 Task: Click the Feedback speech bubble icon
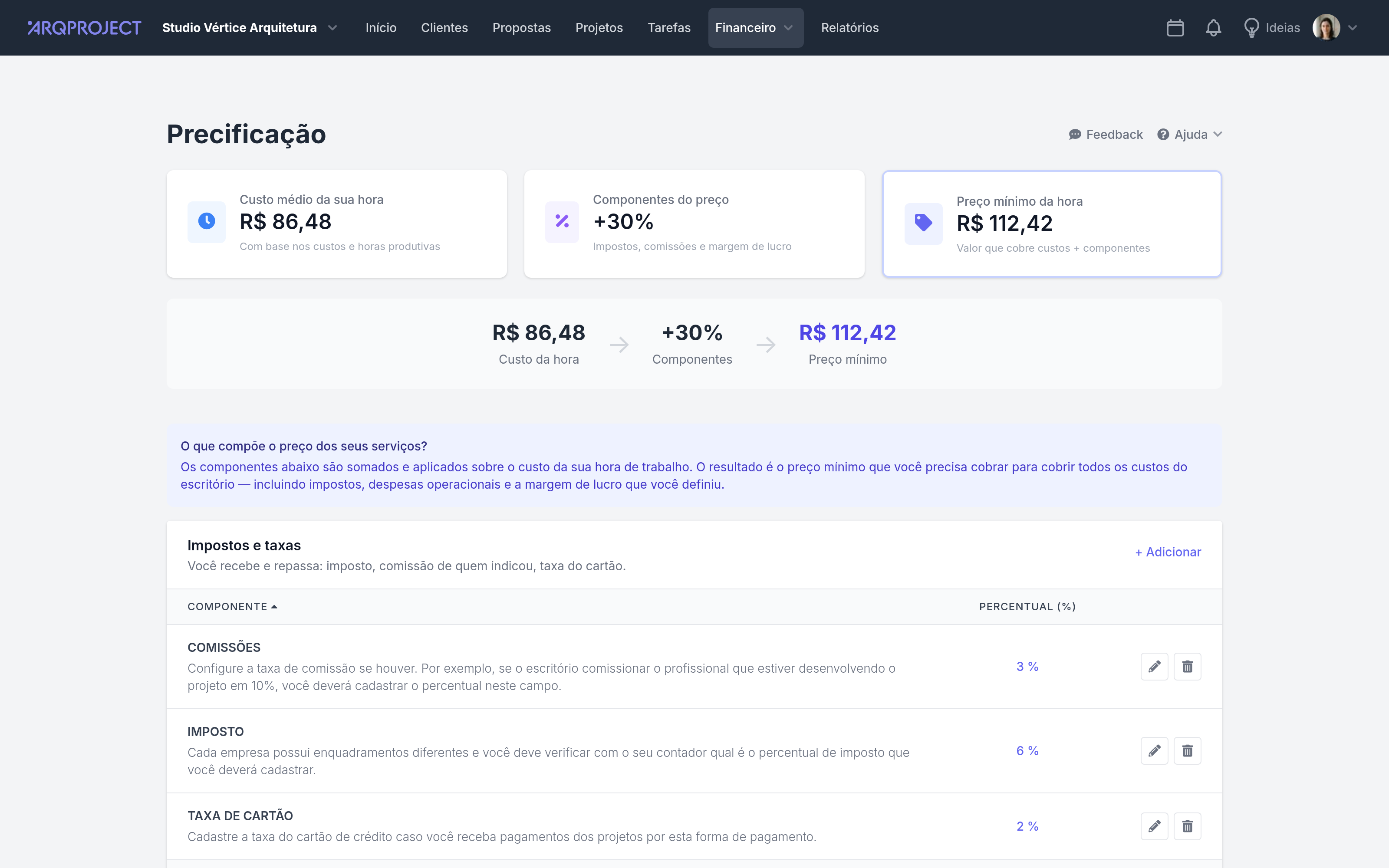pos(1075,135)
